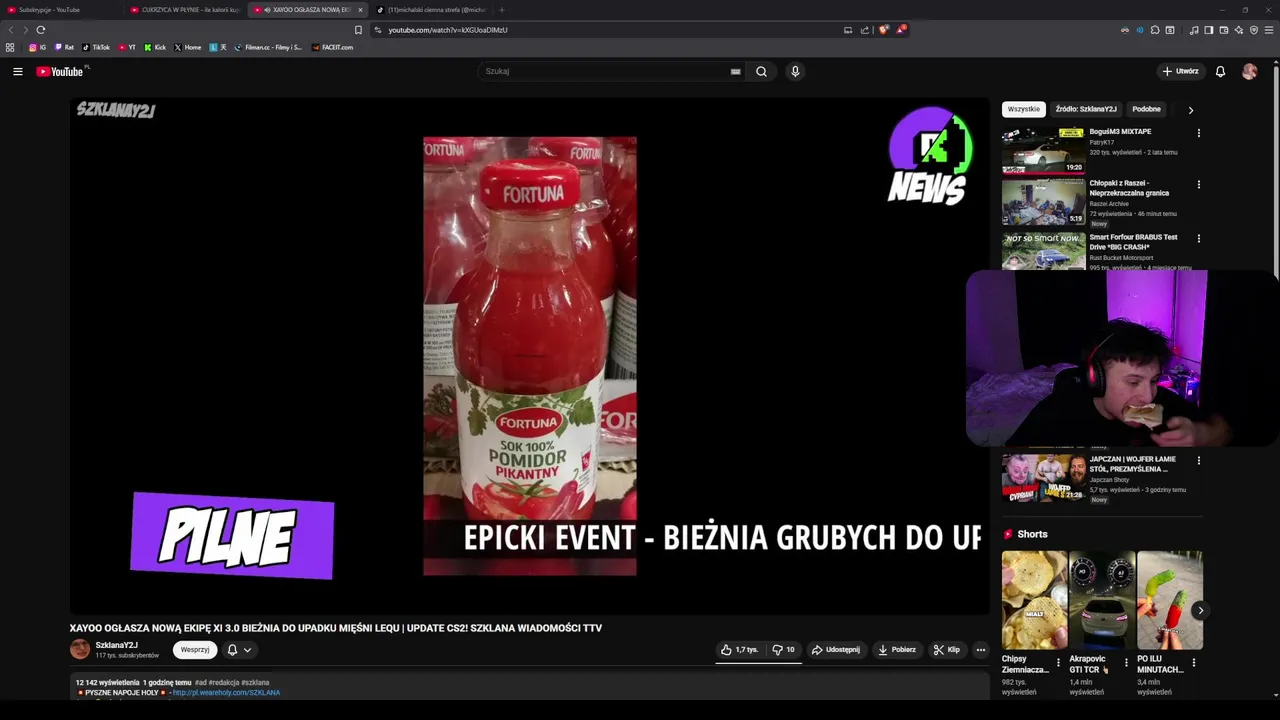Like the video with thumbs up
Viewport: 1280px width, 720px height.
tap(740, 650)
